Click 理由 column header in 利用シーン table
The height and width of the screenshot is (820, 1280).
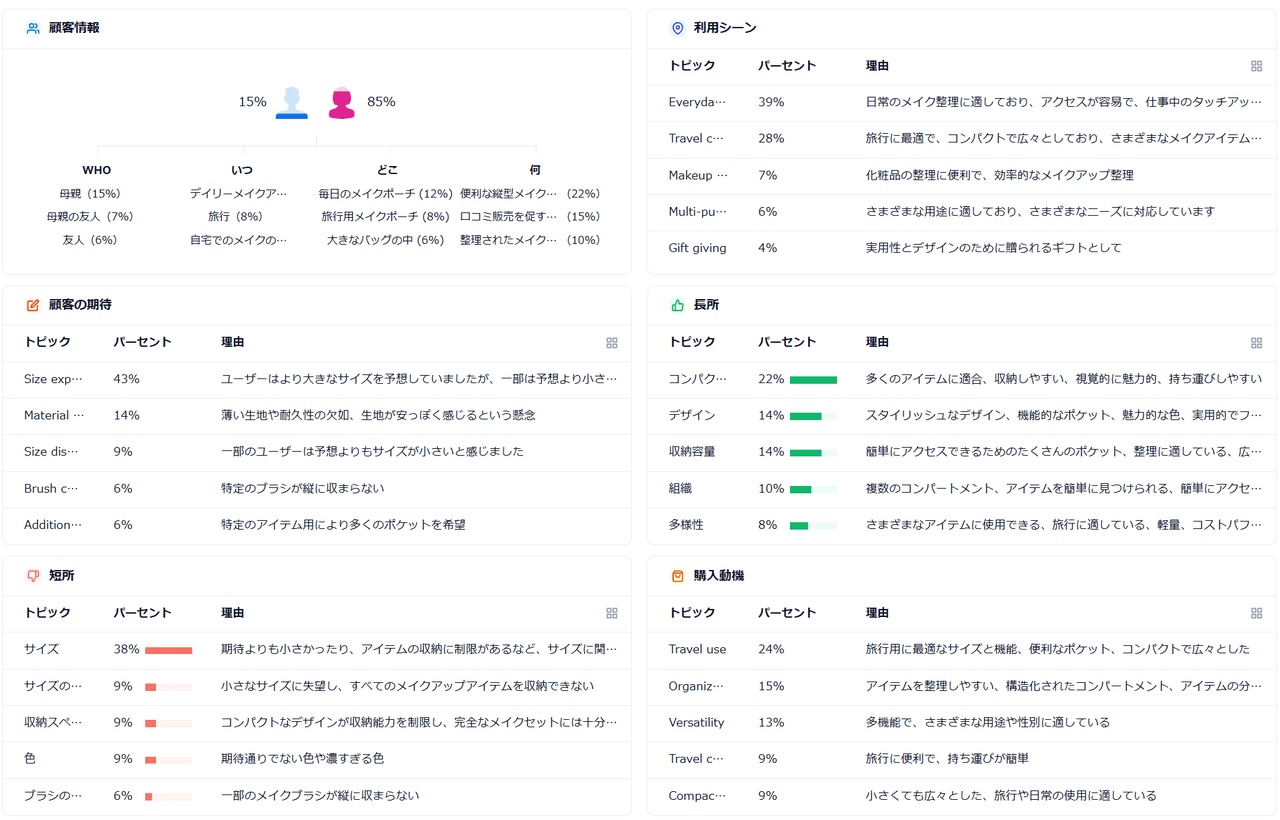pyautogui.click(x=877, y=66)
